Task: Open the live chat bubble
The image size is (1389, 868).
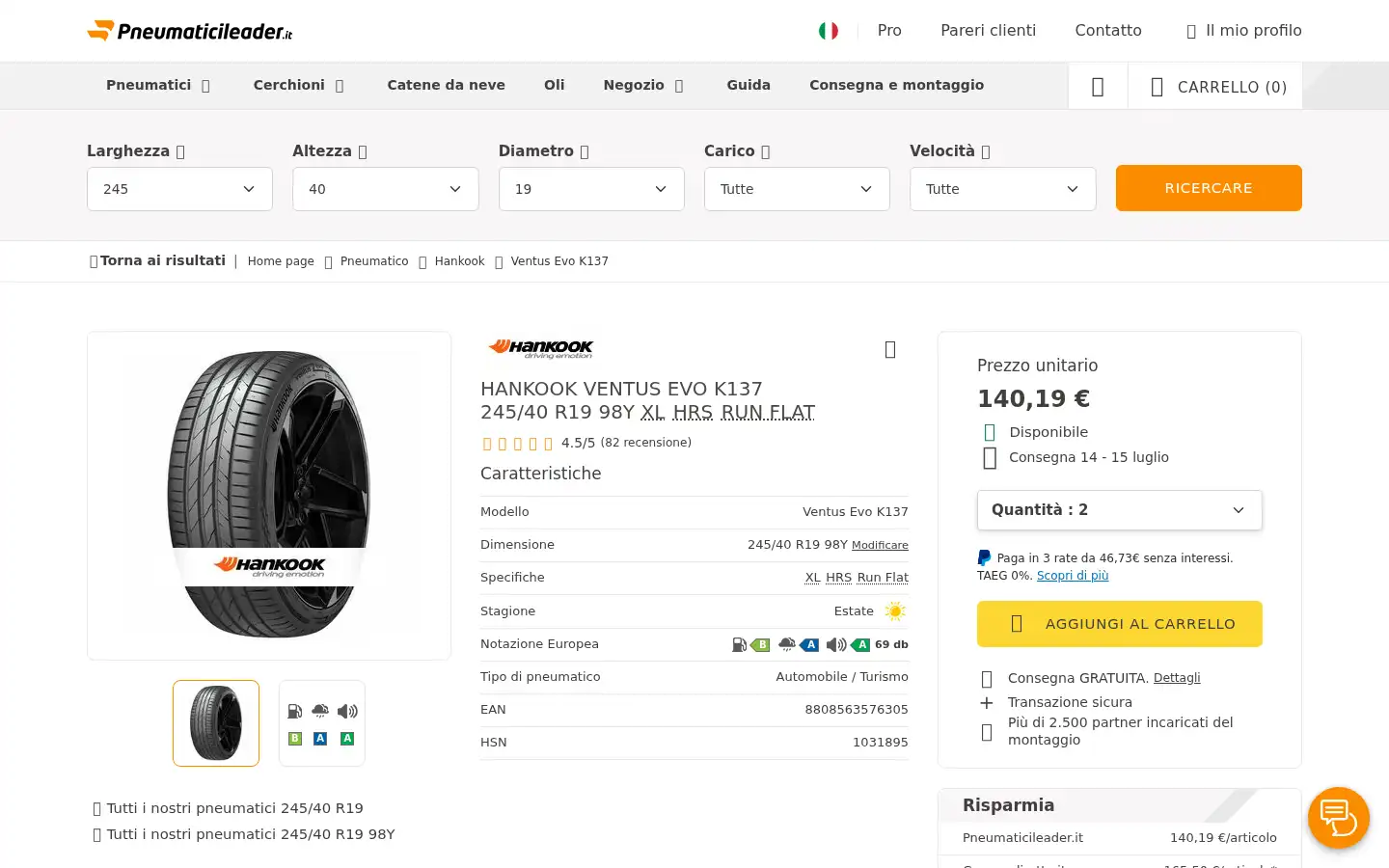Action: tap(1339, 818)
